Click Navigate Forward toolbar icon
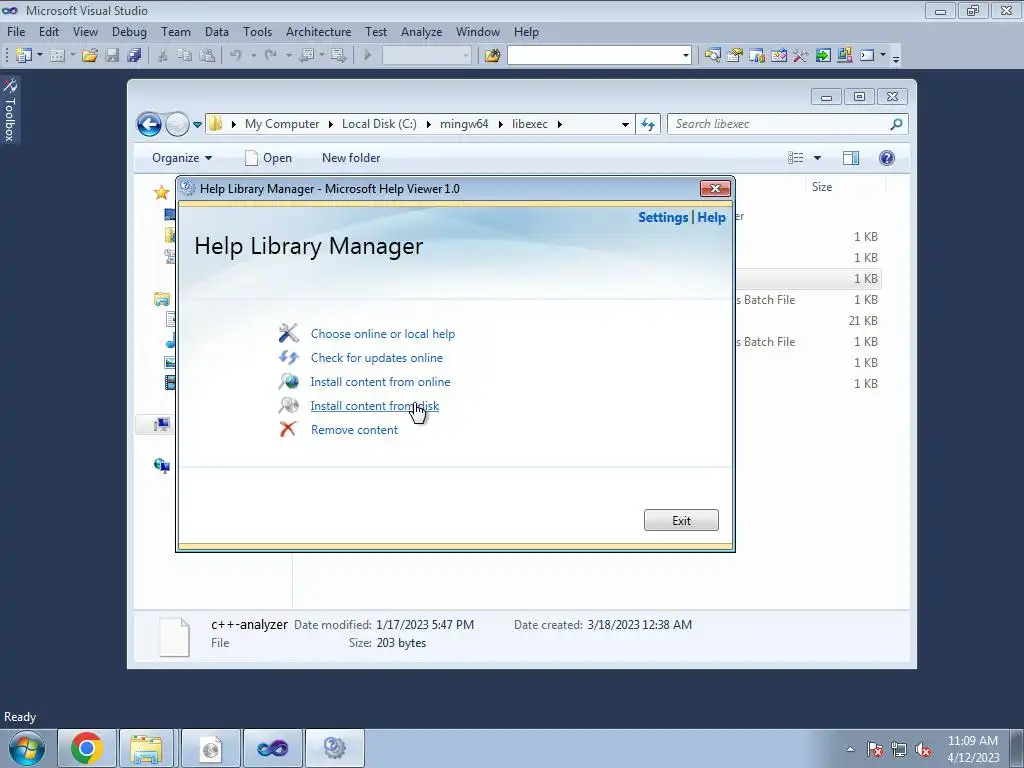Viewport: 1024px width, 768px height. tap(338, 56)
